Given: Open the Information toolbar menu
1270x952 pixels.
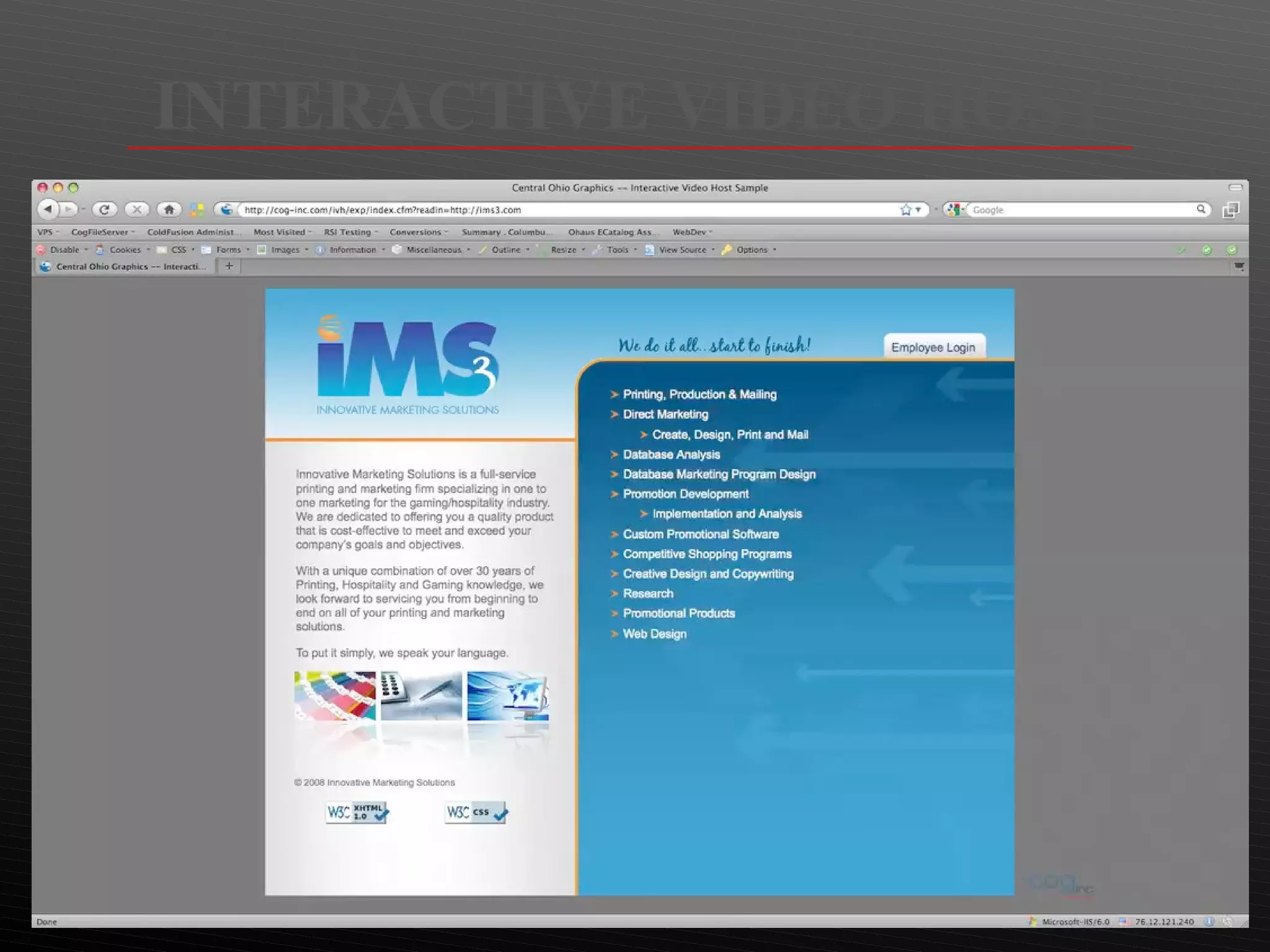Looking at the screenshot, I should [350, 250].
